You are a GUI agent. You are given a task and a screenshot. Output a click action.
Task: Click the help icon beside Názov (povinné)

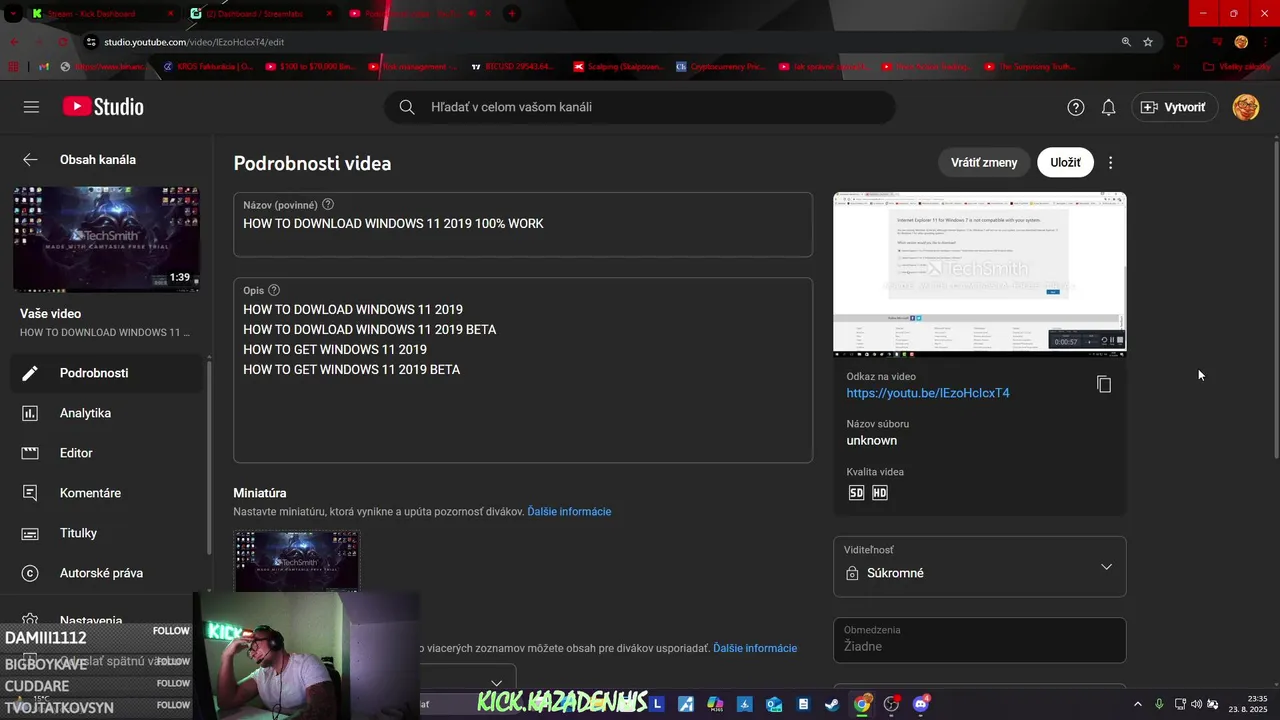point(328,204)
